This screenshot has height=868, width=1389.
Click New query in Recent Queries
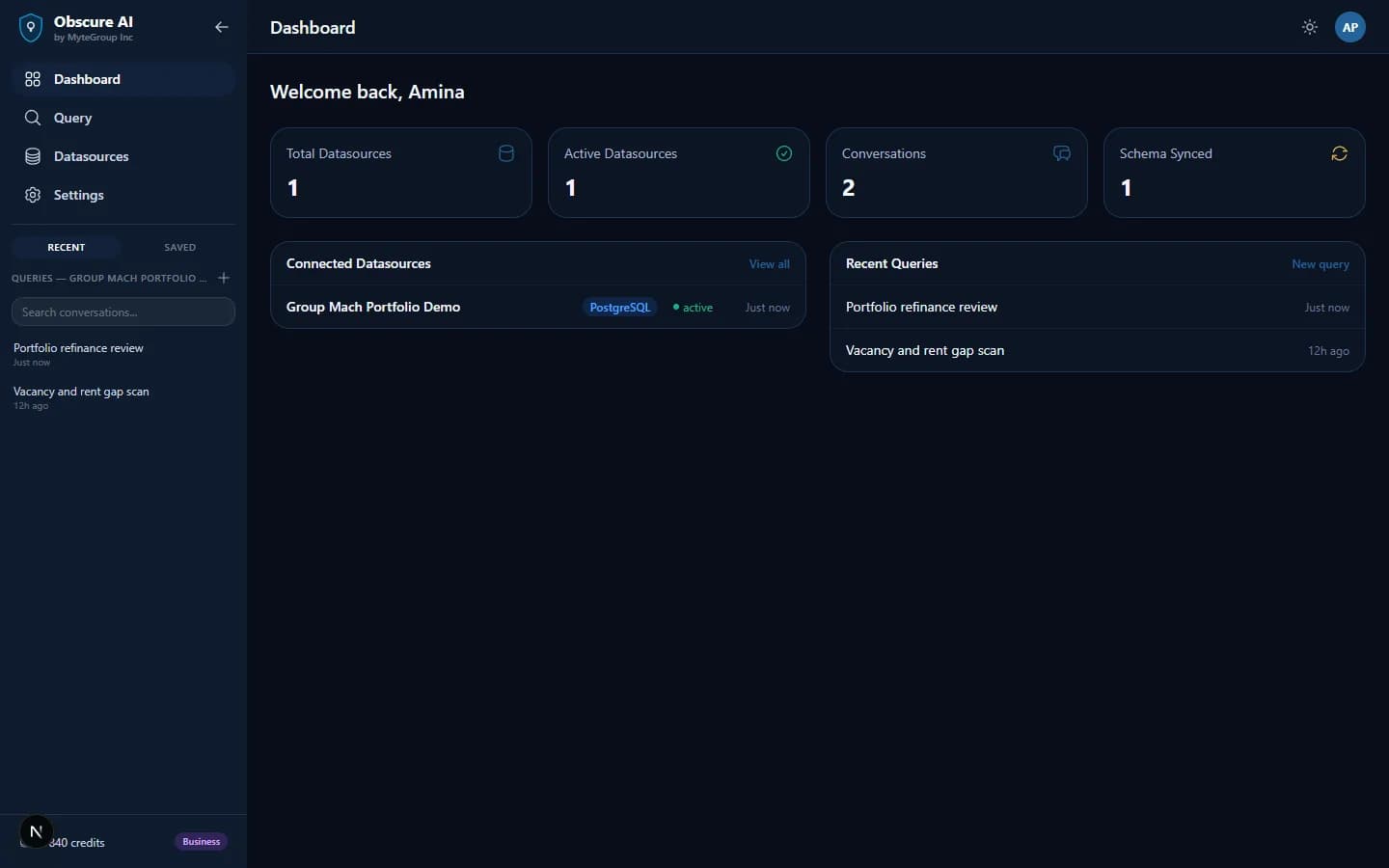1321,264
